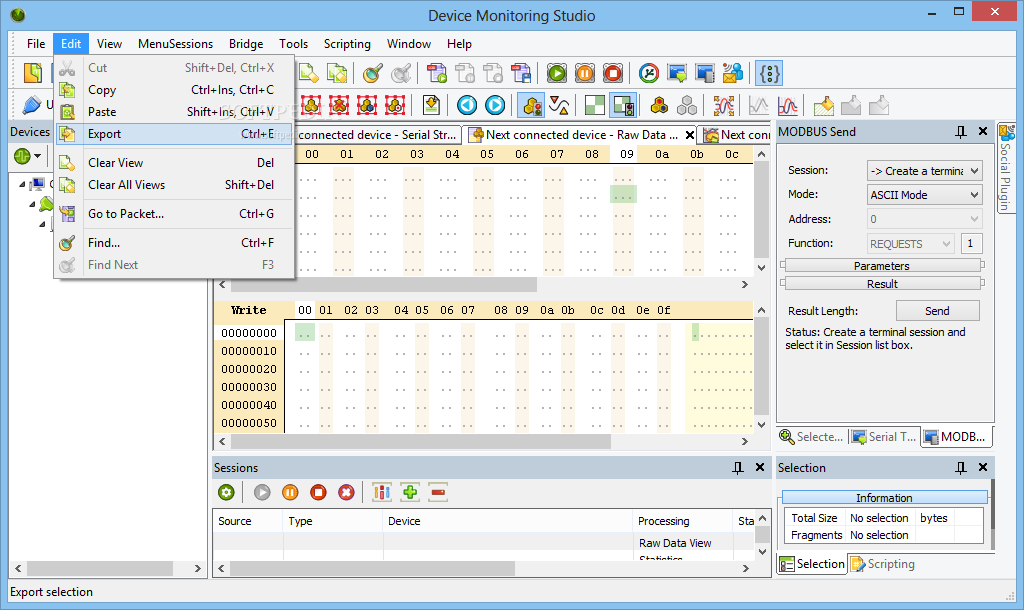The height and width of the screenshot is (610, 1024).
Task: Toggle the honeycomb with traffic light button
Action: pyautogui.click(x=532, y=105)
